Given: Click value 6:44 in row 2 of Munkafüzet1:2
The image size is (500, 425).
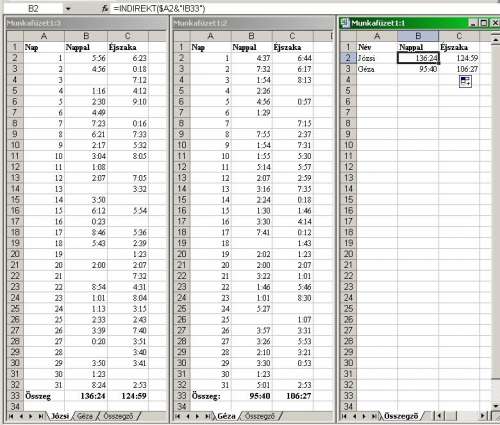Looking at the screenshot, I should tap(293, 58).
